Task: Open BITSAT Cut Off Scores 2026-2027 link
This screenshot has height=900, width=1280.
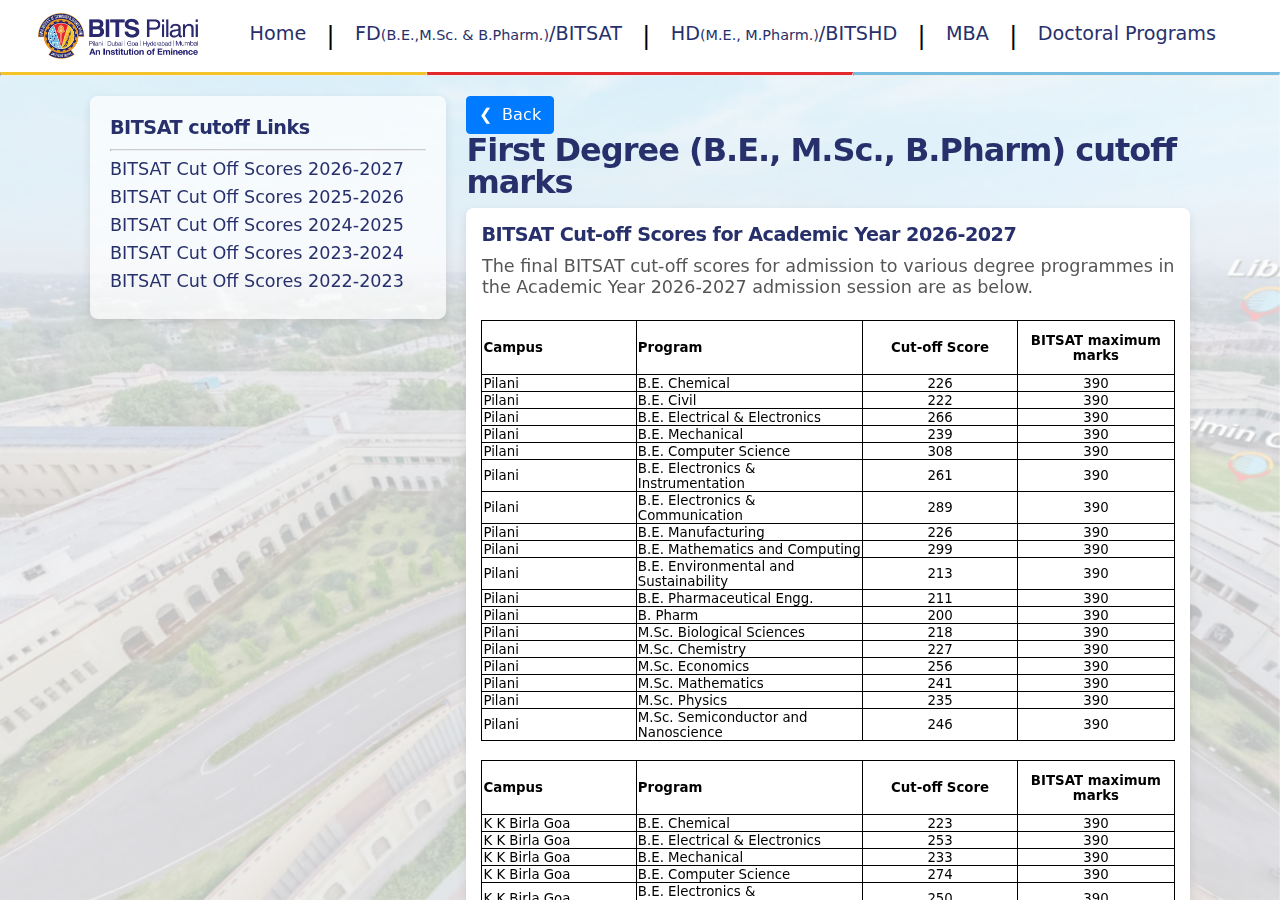Action: point(257,169)
